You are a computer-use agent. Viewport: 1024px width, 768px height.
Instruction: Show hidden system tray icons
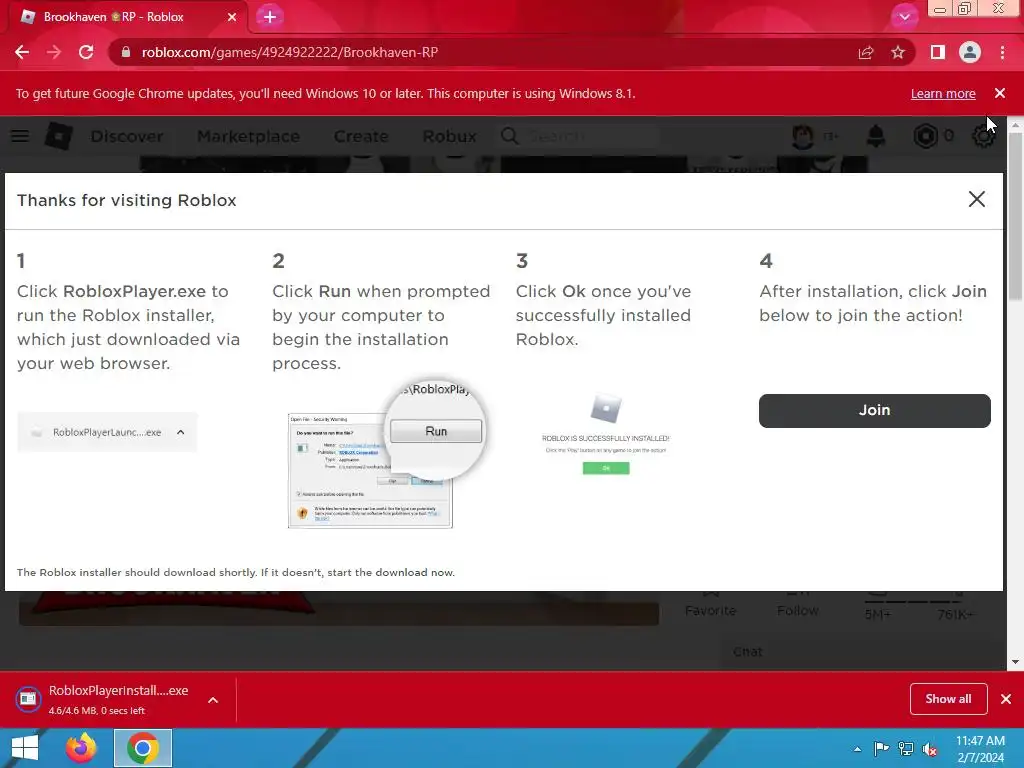[857, 749]
